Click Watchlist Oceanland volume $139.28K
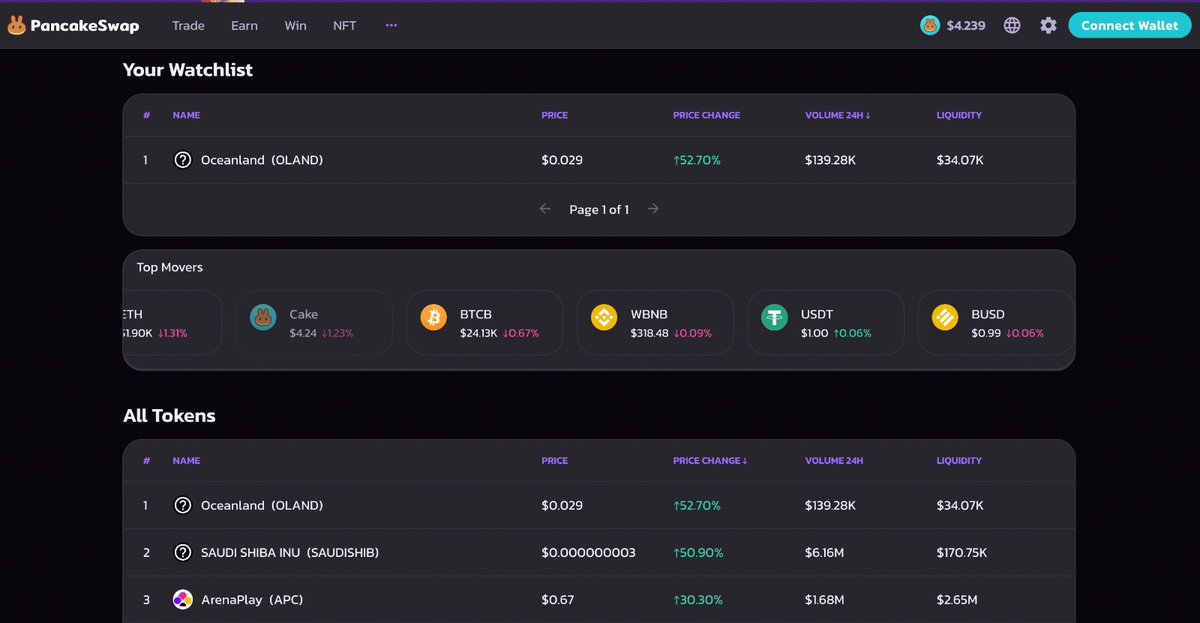This screenshot has height=623, width=1200. pos(830,160)
